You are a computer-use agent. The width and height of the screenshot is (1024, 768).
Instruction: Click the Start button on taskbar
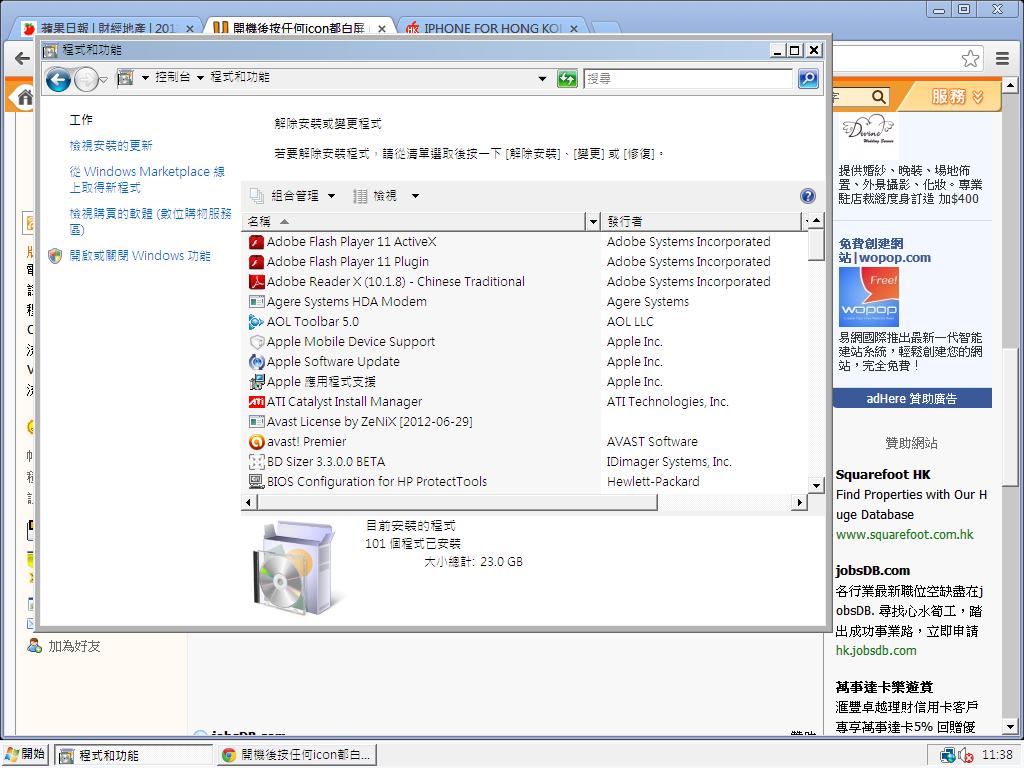25,754
